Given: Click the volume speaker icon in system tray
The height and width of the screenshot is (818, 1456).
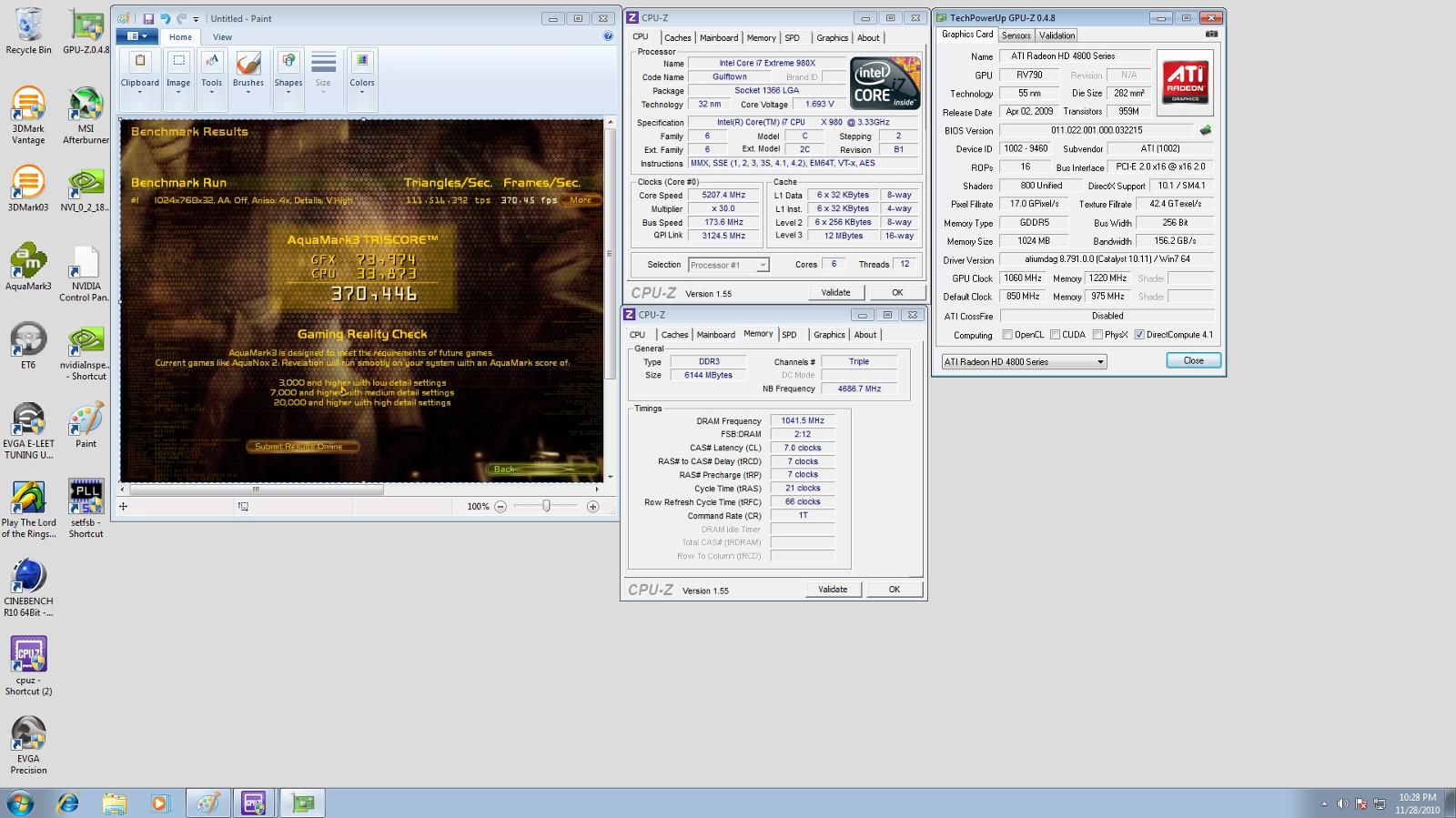Looking at the screenshot, I should [1342, 803].
